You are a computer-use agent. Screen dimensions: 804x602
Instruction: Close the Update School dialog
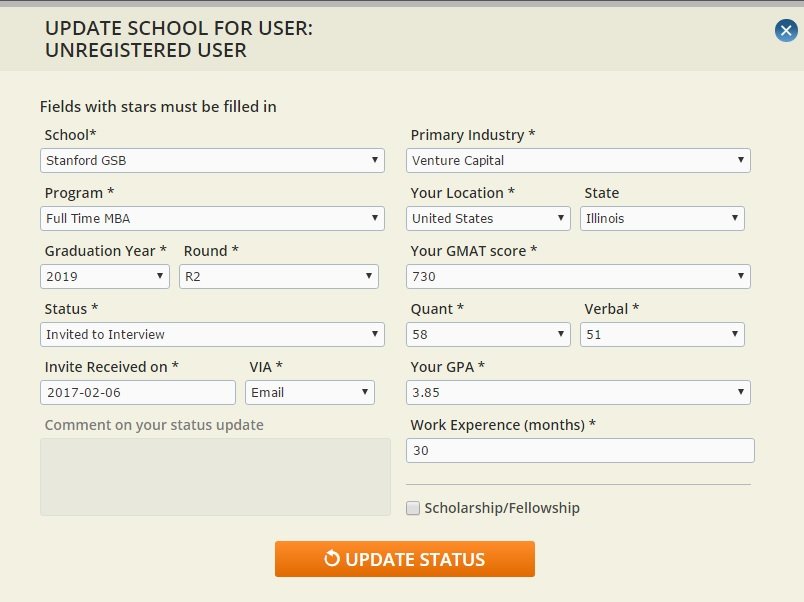click(786, 31)
